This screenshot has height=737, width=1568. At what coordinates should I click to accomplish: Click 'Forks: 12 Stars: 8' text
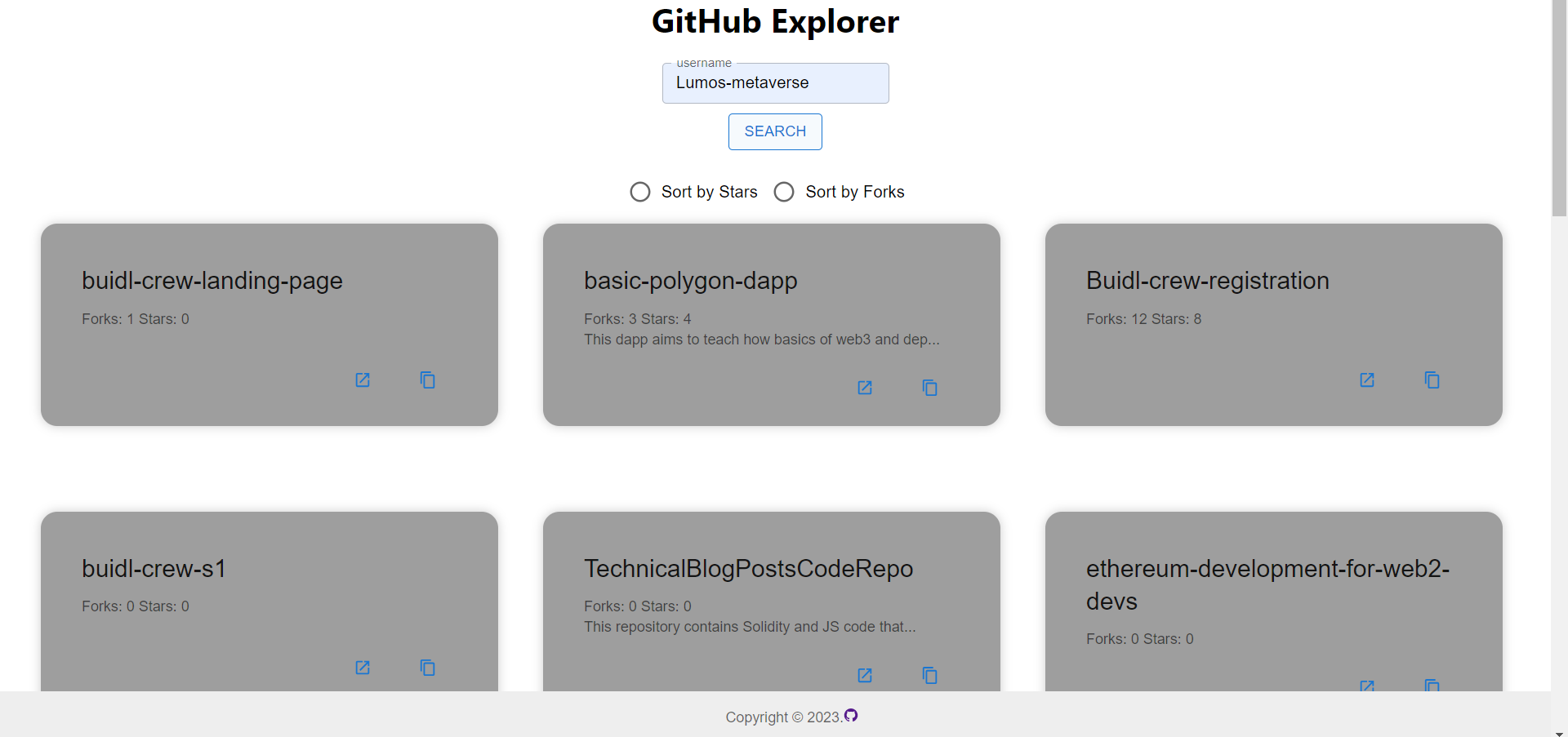pos(1144,319)
